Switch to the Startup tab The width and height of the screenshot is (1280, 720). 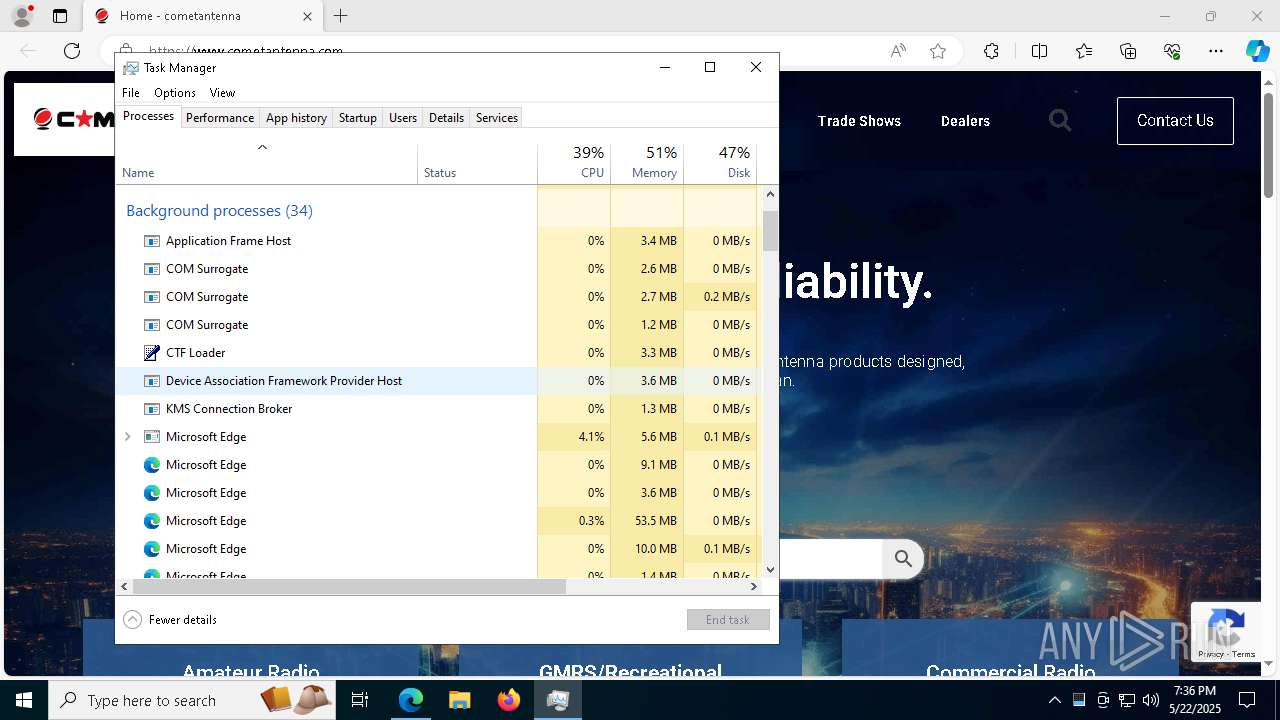[357, 118]
